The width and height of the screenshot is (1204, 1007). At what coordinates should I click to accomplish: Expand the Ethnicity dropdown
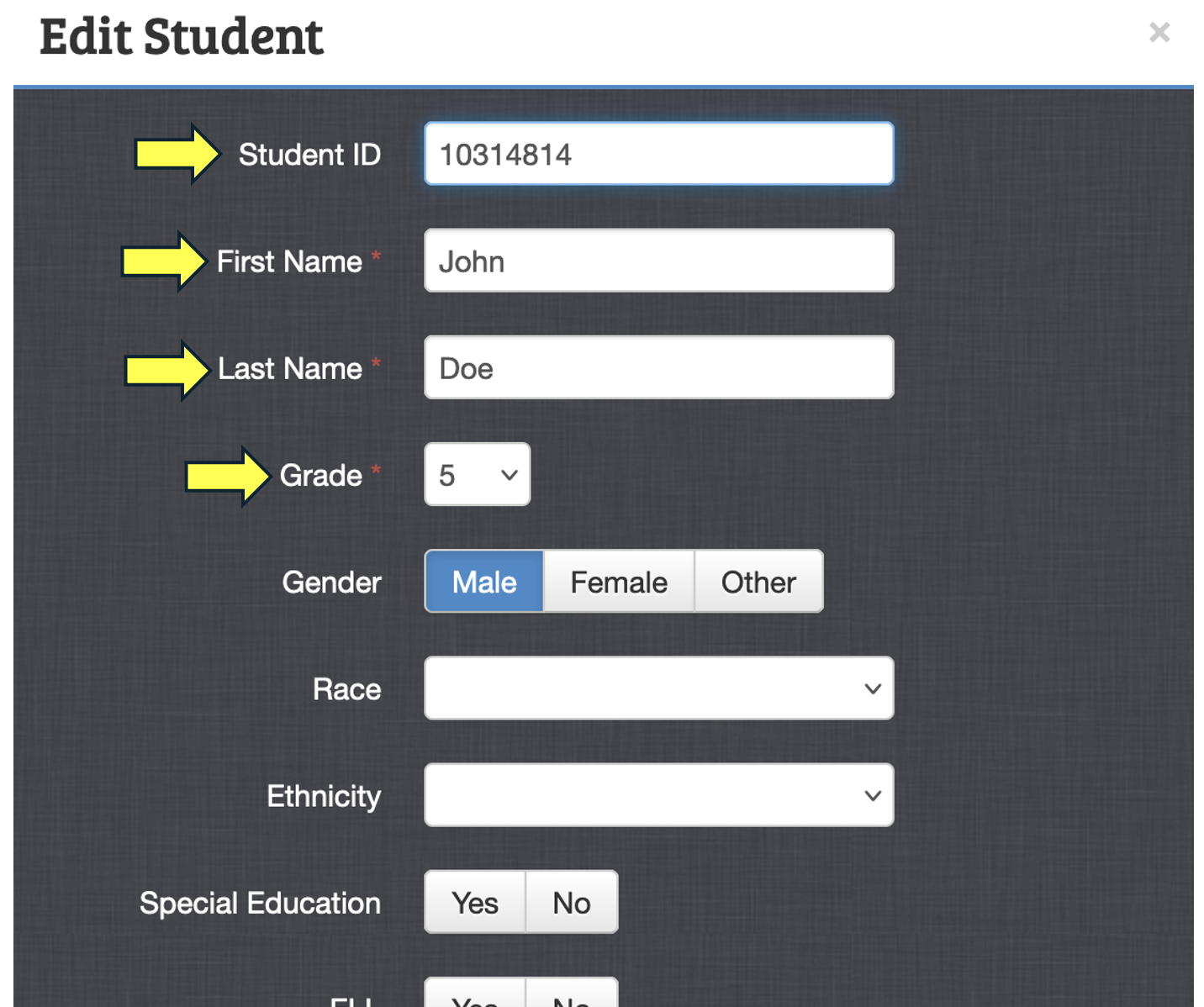coord(658,795)
